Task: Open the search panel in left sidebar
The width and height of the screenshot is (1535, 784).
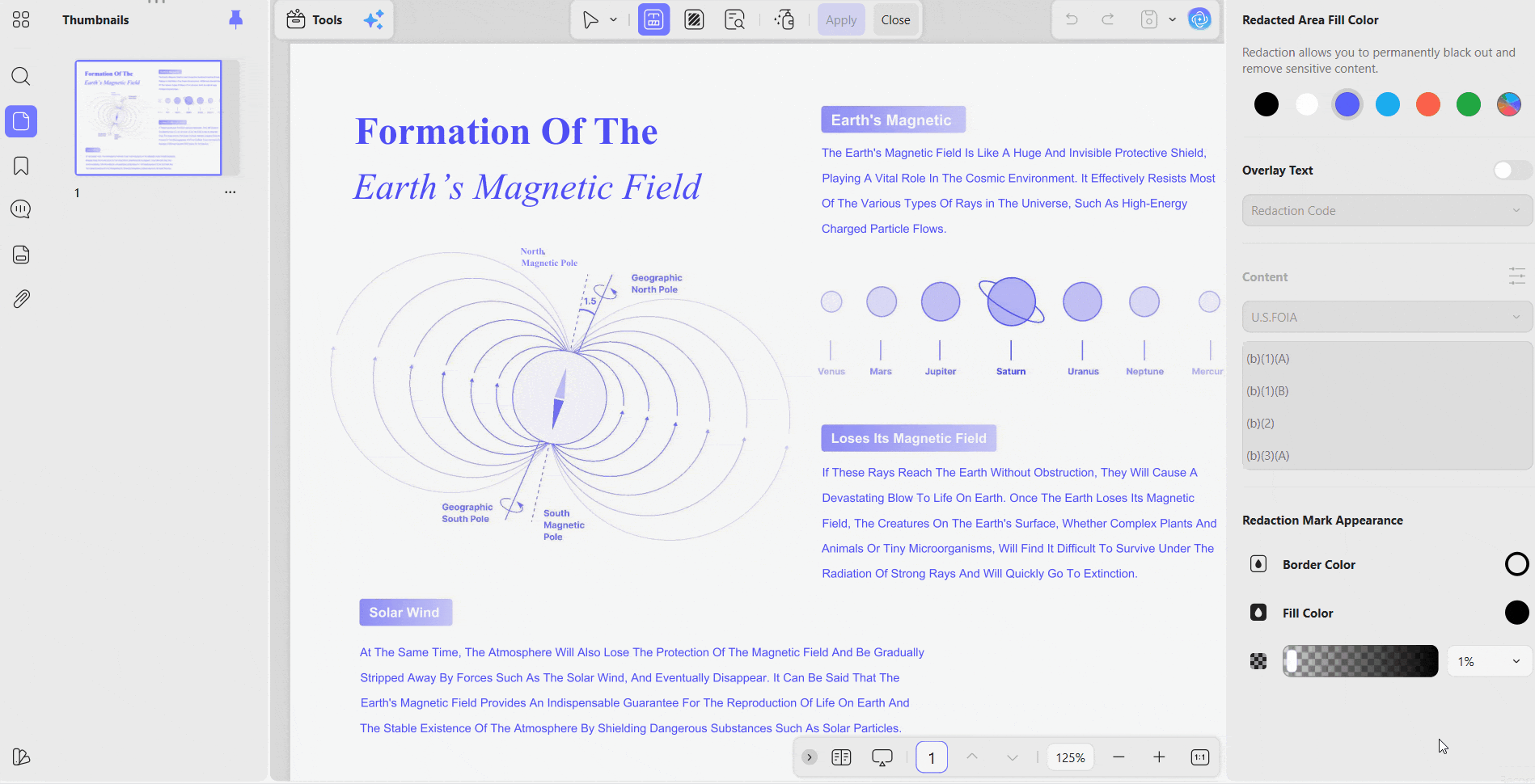Action: tap(21, 77)
